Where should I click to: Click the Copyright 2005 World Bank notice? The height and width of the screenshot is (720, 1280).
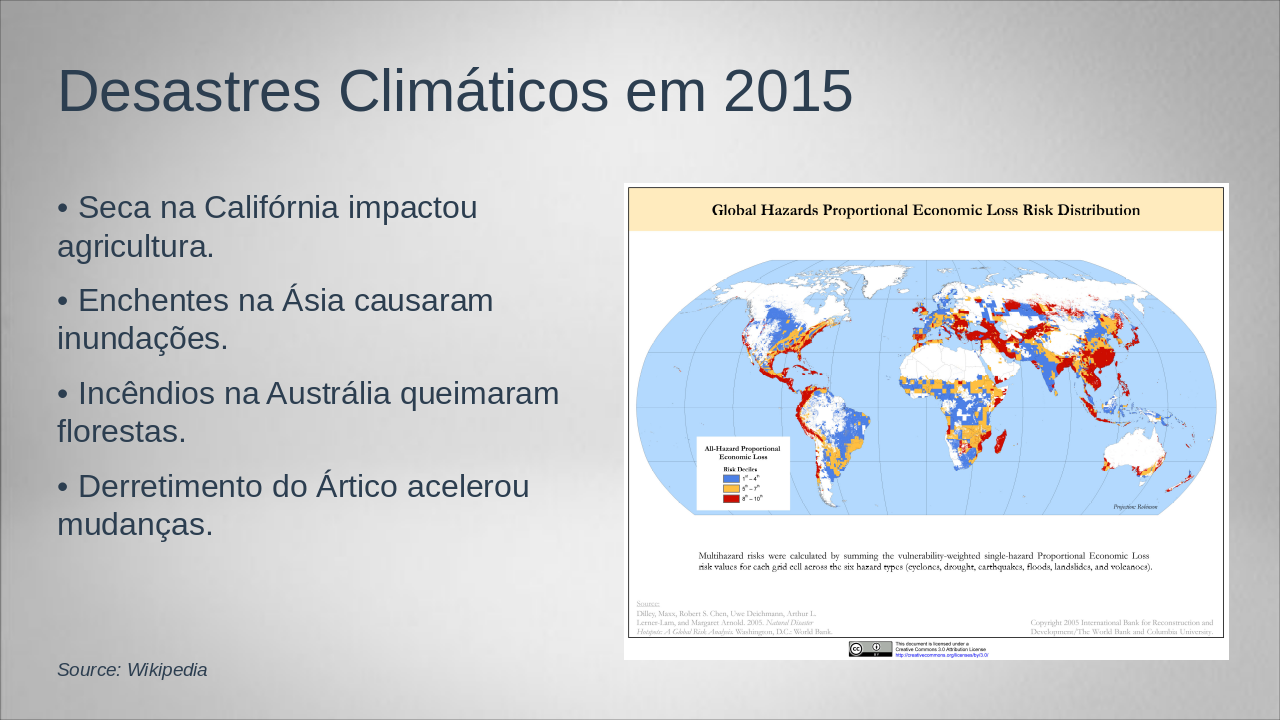click(1121, 627)
